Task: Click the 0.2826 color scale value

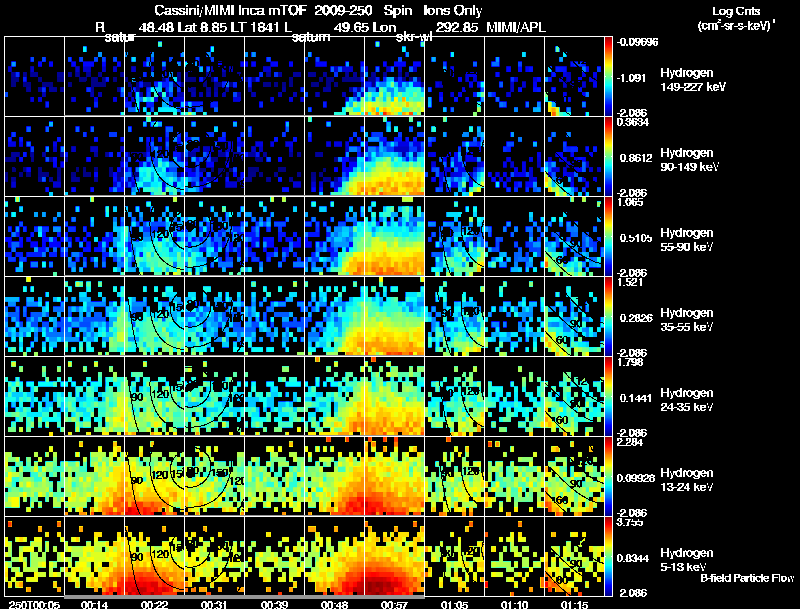Action: tap(634, 318)
